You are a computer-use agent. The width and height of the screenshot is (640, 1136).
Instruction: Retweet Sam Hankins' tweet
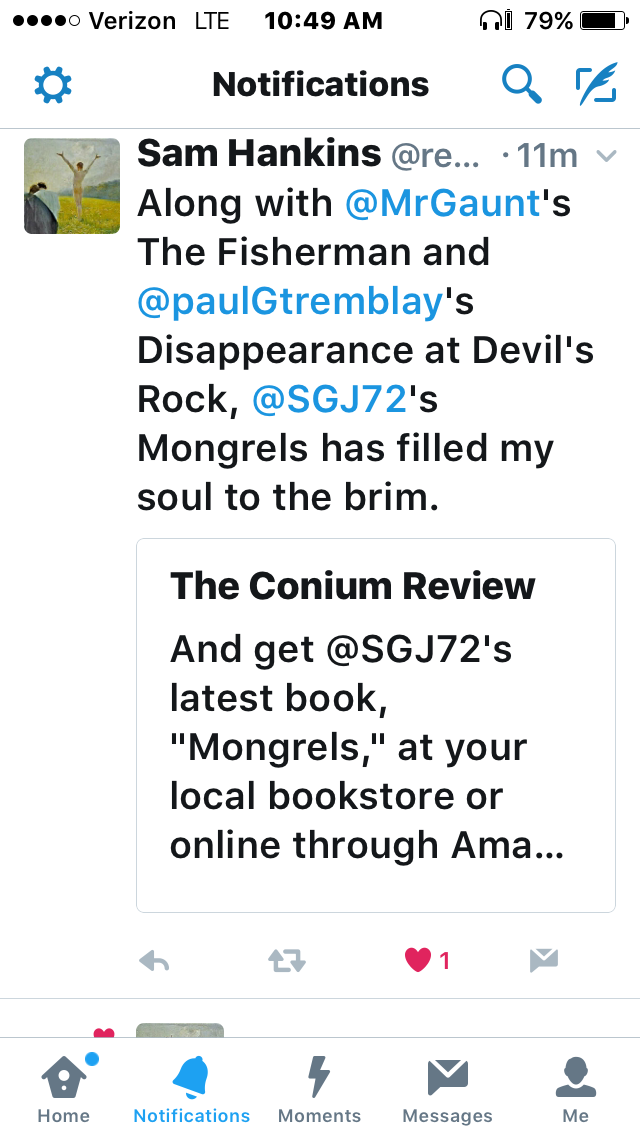[287, 961]
